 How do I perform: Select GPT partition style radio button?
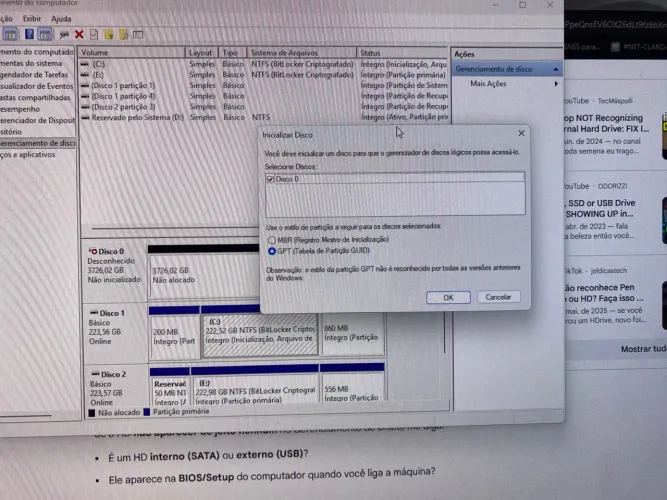271,251
